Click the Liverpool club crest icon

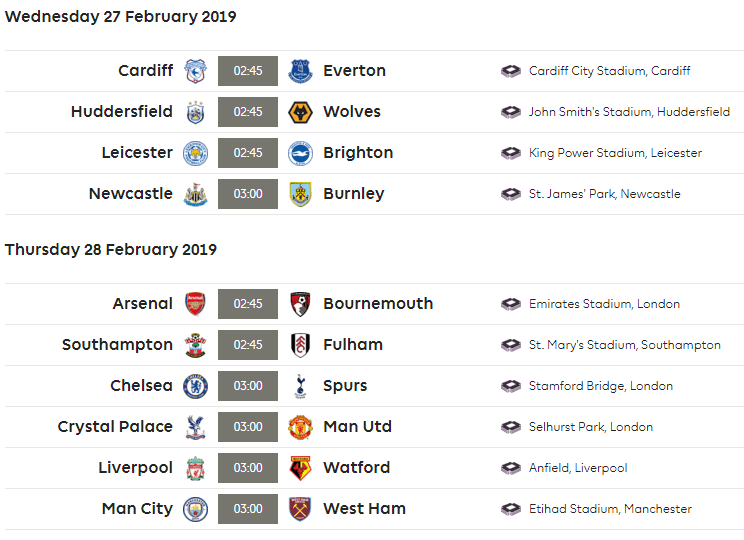(195, 468)
